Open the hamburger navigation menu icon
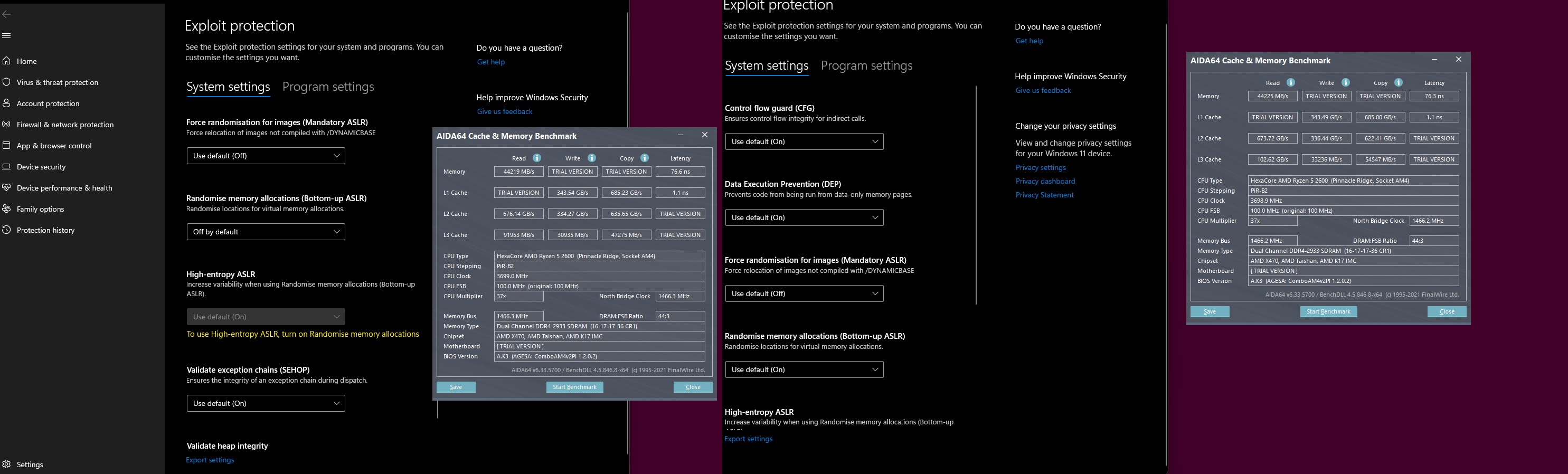Image resolution: width=1568 pixels, height=474 pixels. [x=7, y=35]
